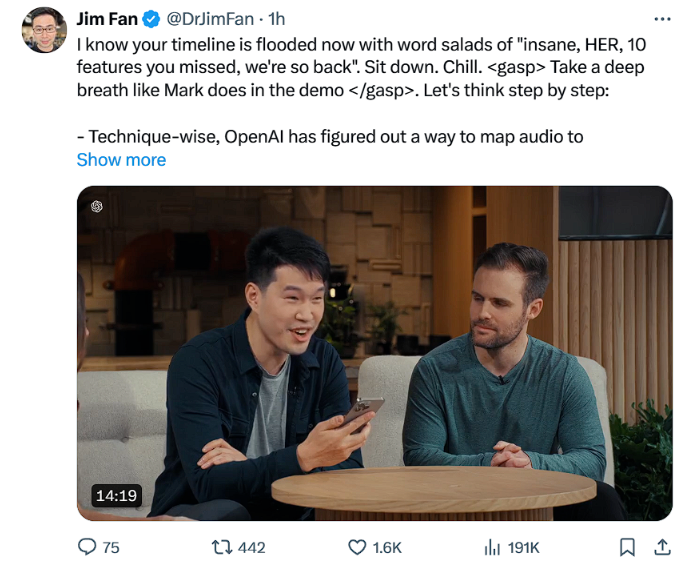
Task: Click the repost arrows icon
Action: tap(221, 547)
